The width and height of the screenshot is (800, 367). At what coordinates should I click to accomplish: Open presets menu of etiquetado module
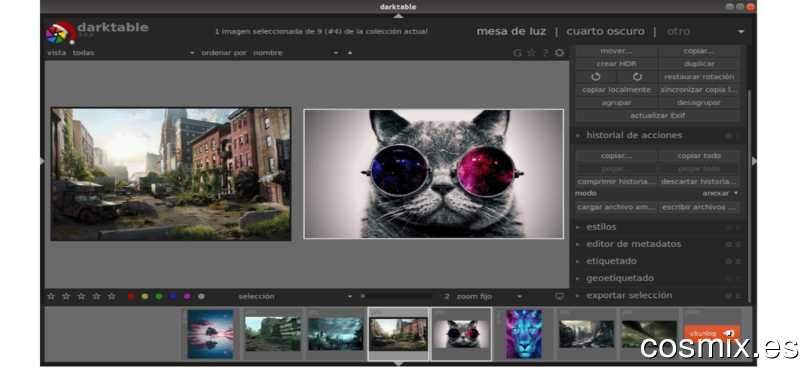coord(738,262)
